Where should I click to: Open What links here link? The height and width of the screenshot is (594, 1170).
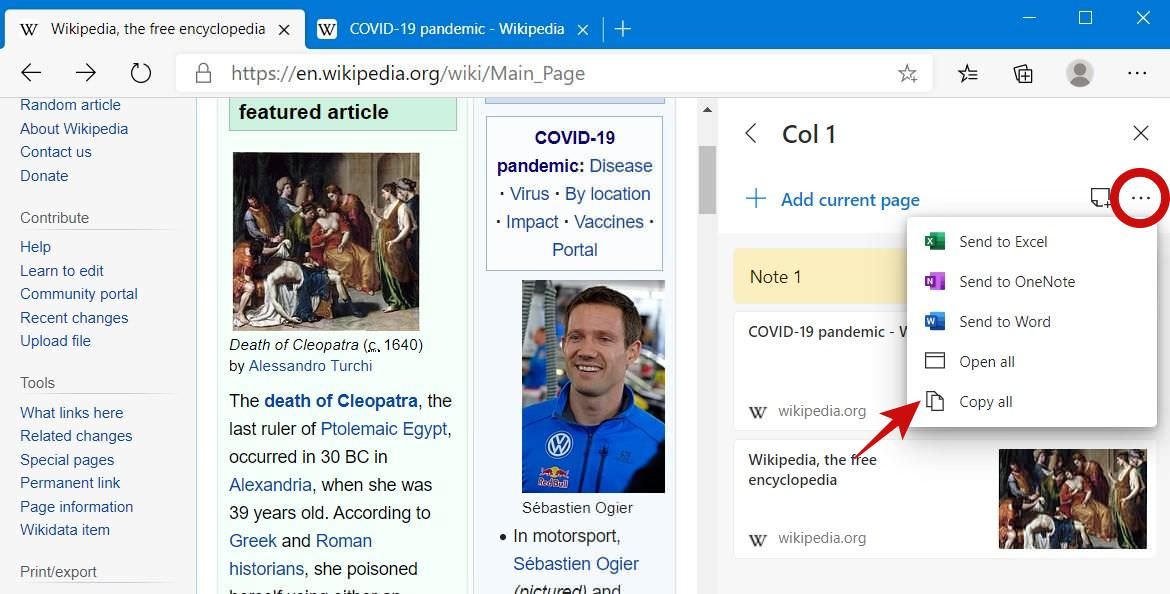point(72,412)
